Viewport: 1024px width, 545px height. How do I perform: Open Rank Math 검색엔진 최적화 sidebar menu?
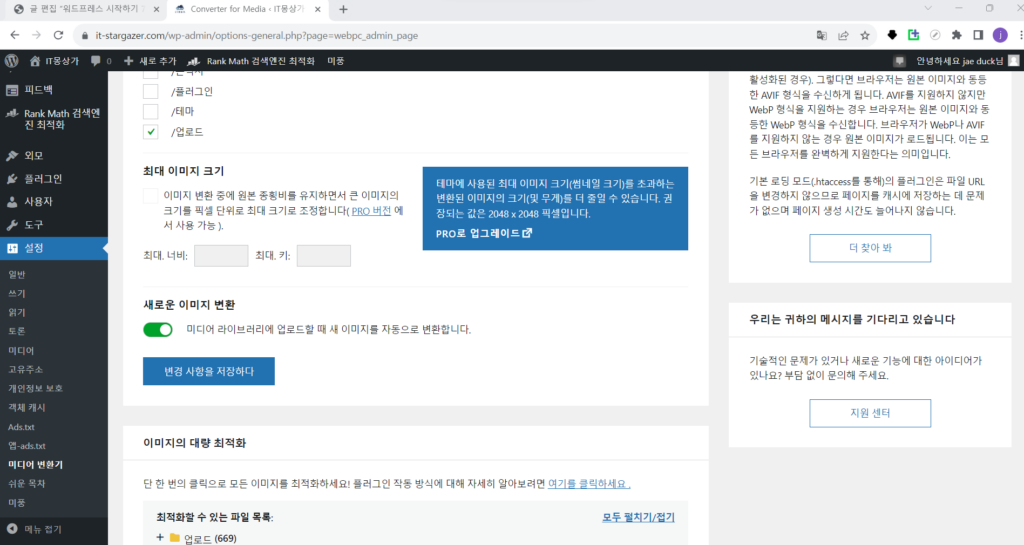(54, 119)
